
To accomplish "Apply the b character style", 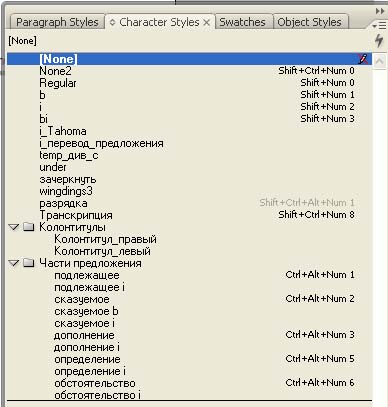I will tap(189, 95).
